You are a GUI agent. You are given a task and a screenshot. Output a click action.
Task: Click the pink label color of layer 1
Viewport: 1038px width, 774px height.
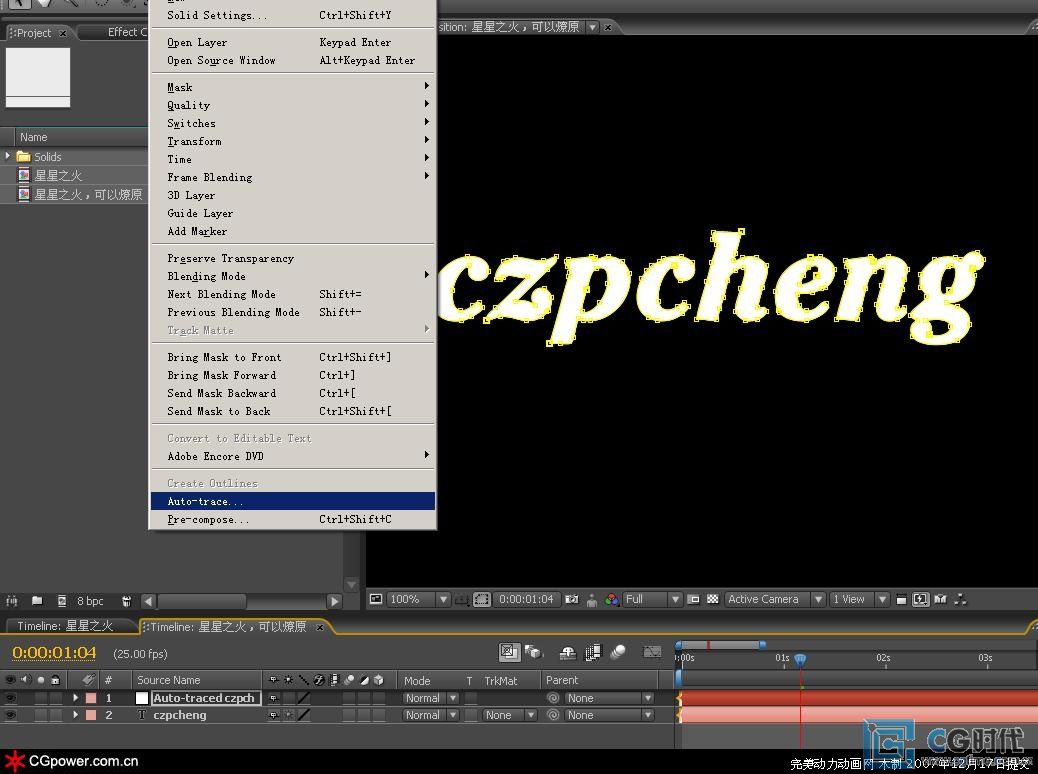91,698
